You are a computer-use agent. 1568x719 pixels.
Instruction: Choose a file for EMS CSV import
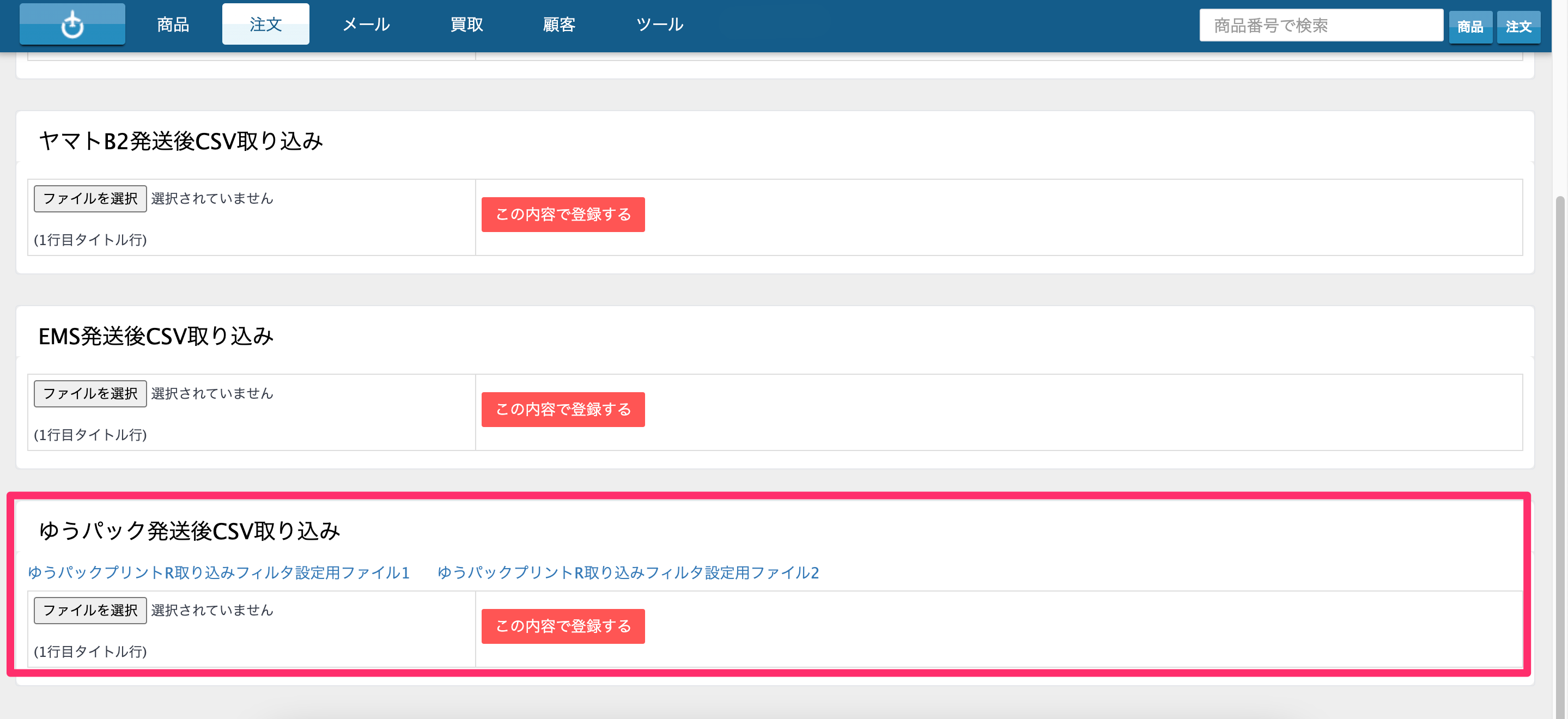90,393
